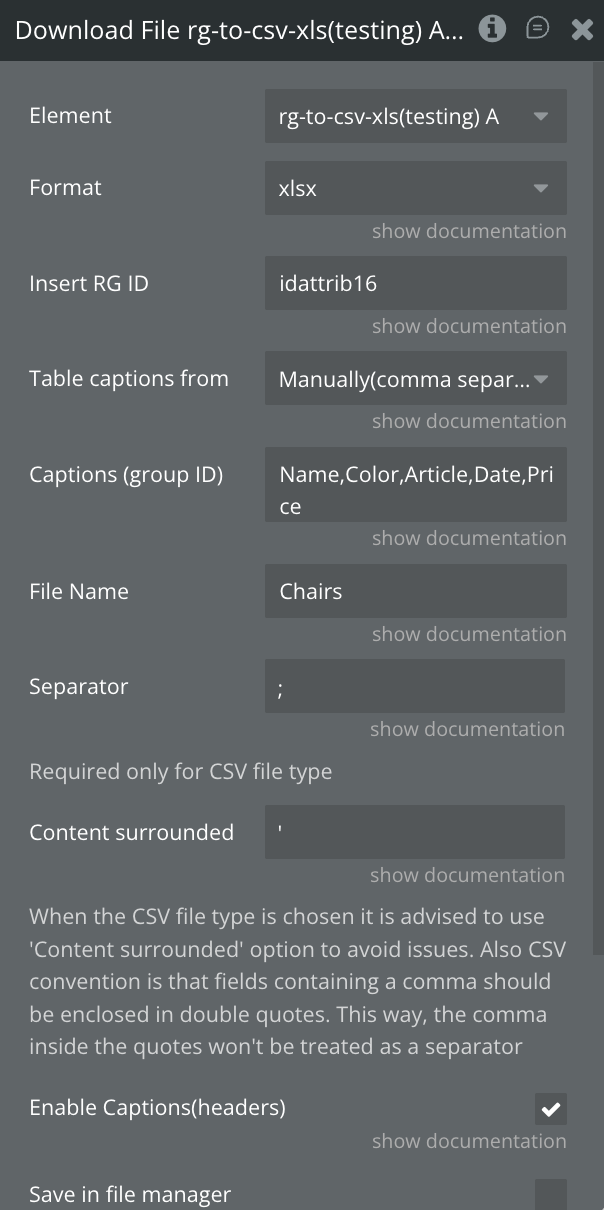Edit the File Name field containing Chairs
Viewport: 604px width, 1210px height.
click(x=415, y=591)
